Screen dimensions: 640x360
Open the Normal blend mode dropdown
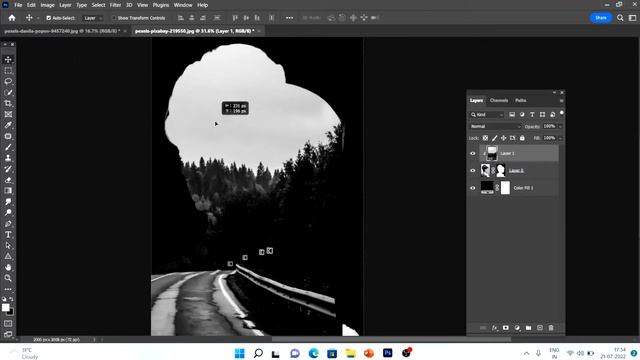495,127
